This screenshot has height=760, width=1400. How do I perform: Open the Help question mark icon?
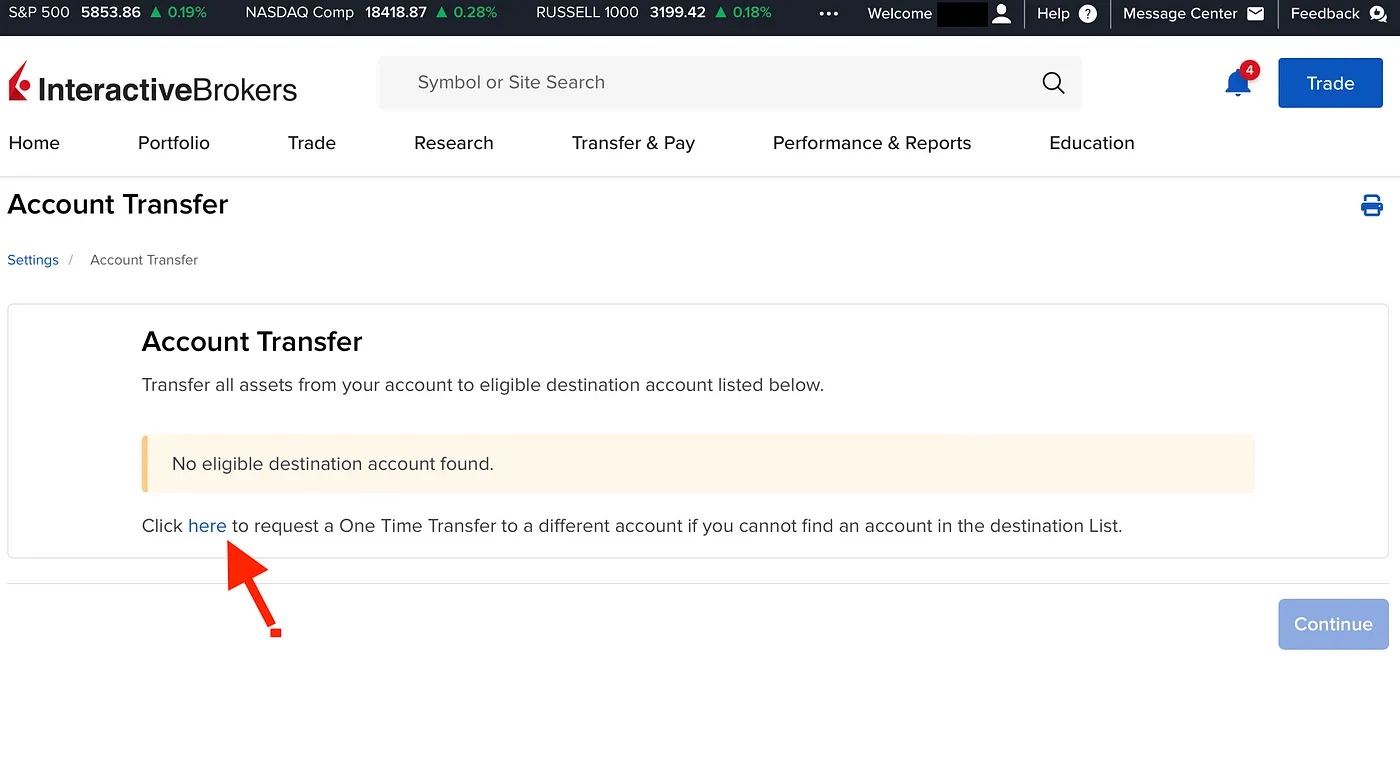pos(1088,14)
